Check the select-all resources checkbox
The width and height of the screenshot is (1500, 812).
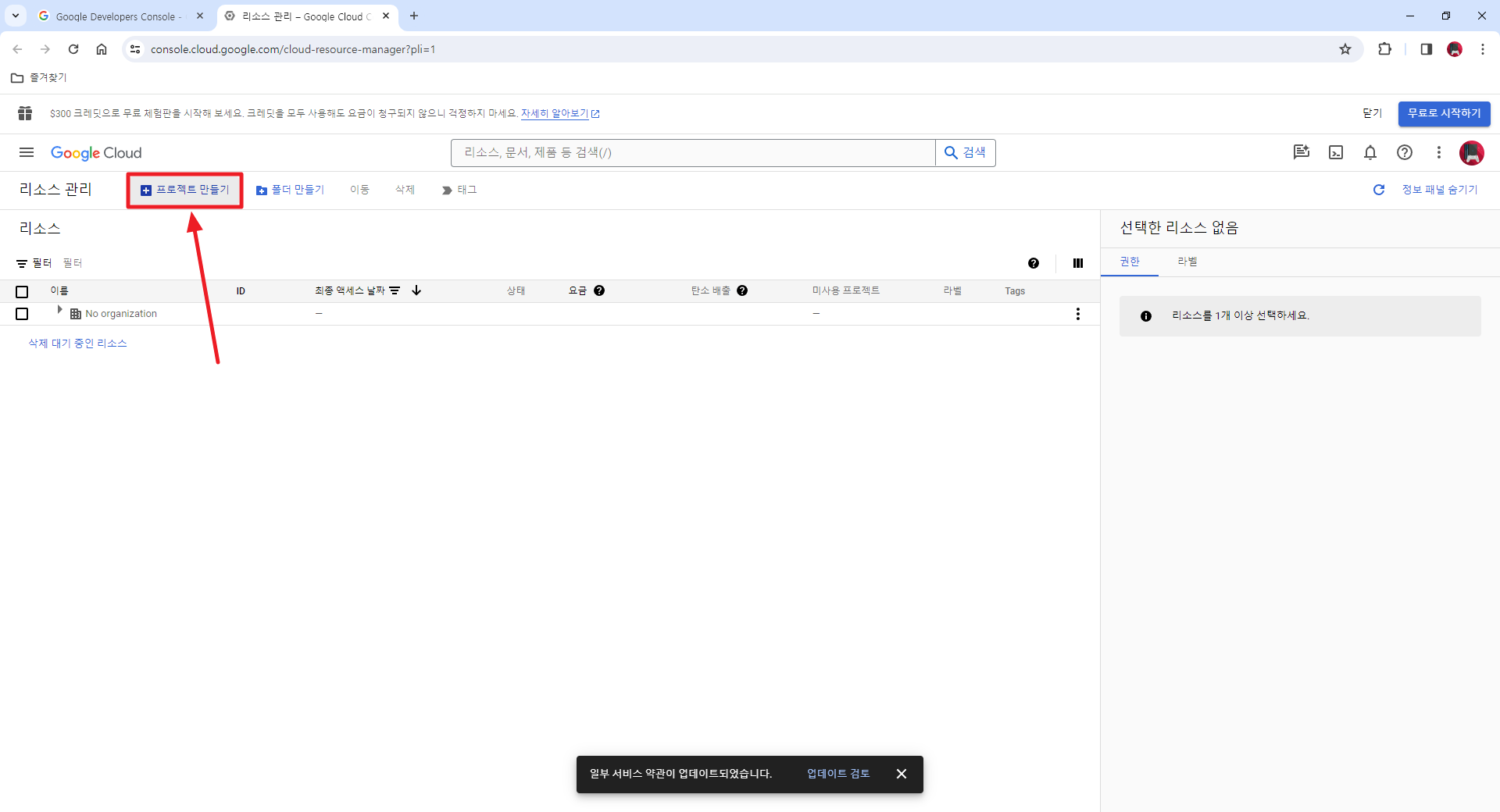click(x=21, y=291)
